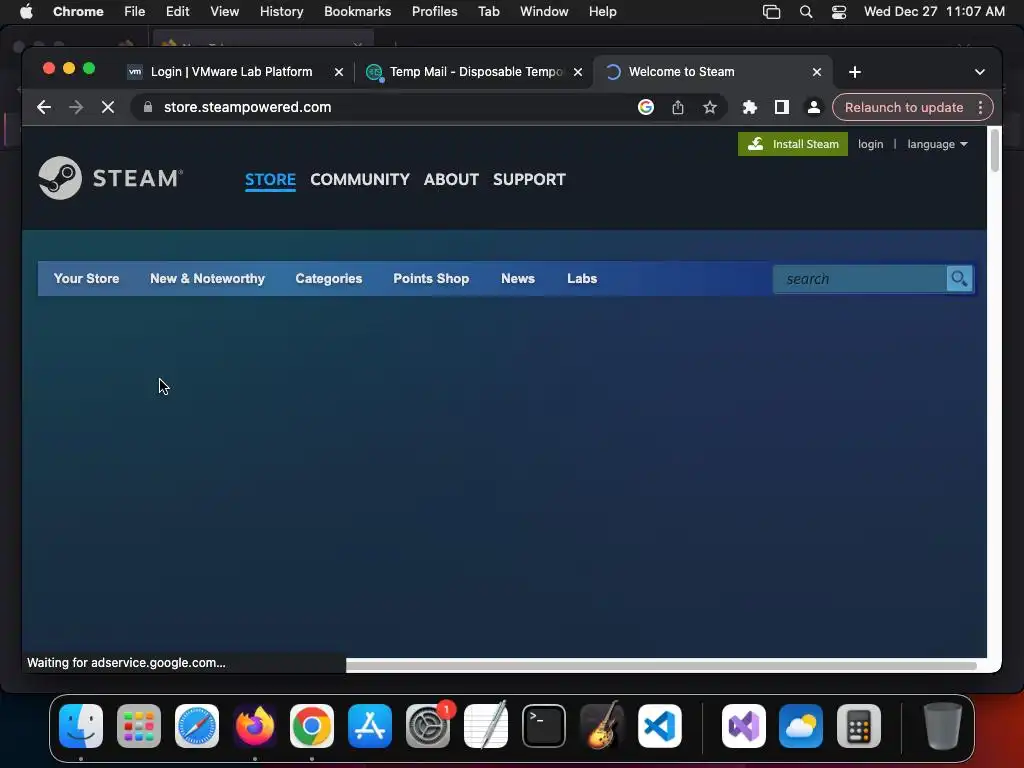Open the Labs link
Viewport: 1024px width, 768px height.
[x=582, y=278]
